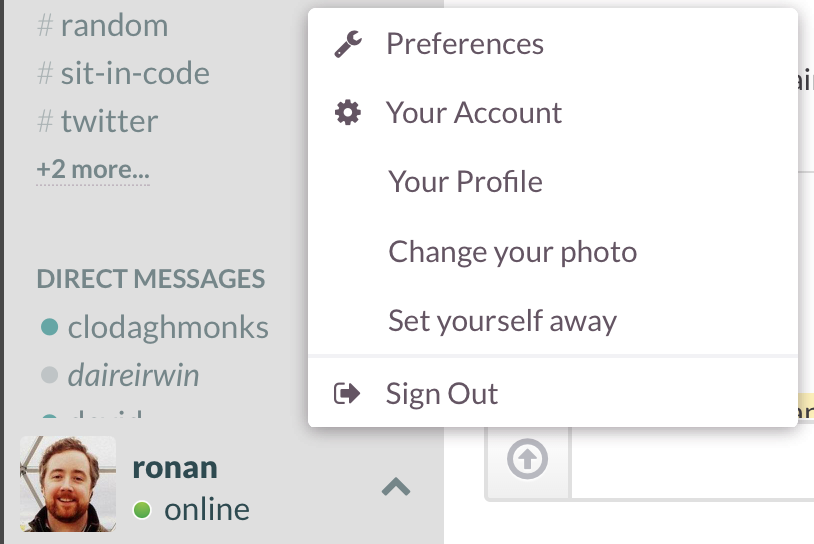Choose Set yourself away
Screen dimensions: 814x544
pos(502,321)
